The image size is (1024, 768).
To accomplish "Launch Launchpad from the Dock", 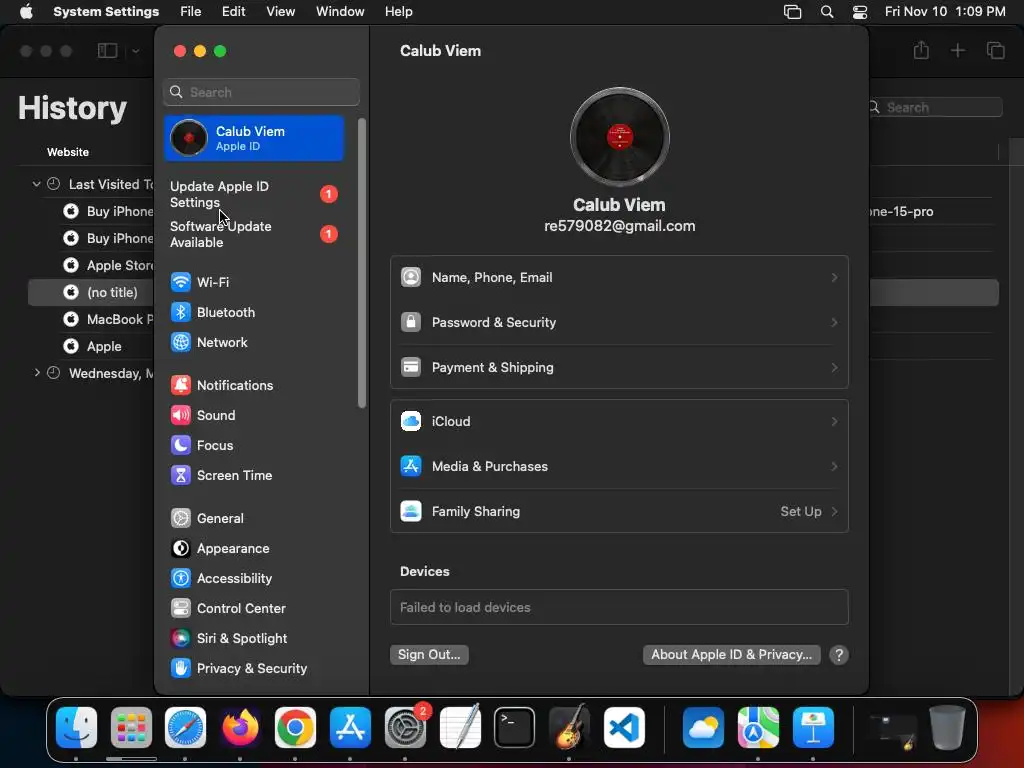I will 131,728.
